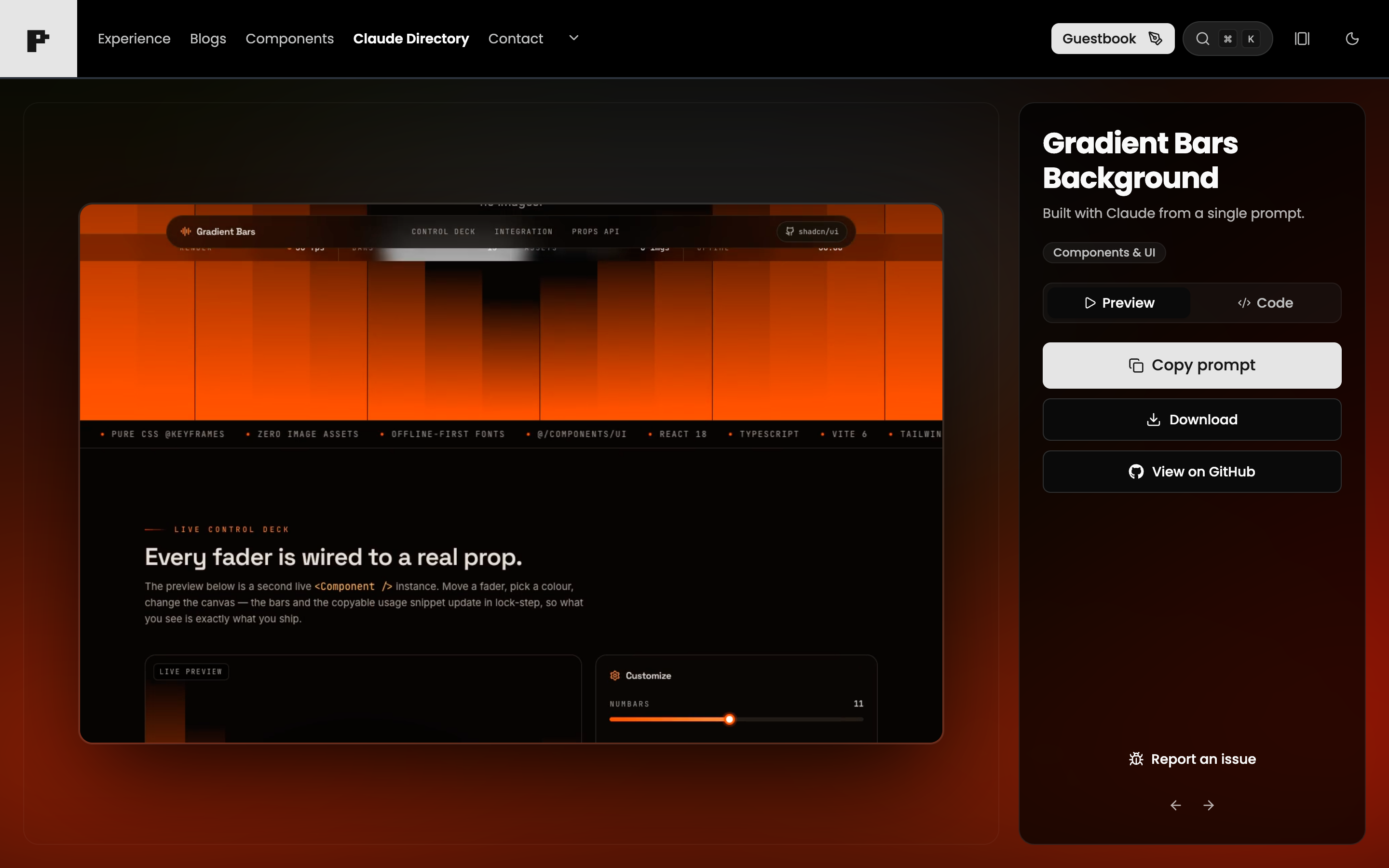Click the '<Component />' inline code text
The image size is (1389, 868).
click(x=353, y=586)
